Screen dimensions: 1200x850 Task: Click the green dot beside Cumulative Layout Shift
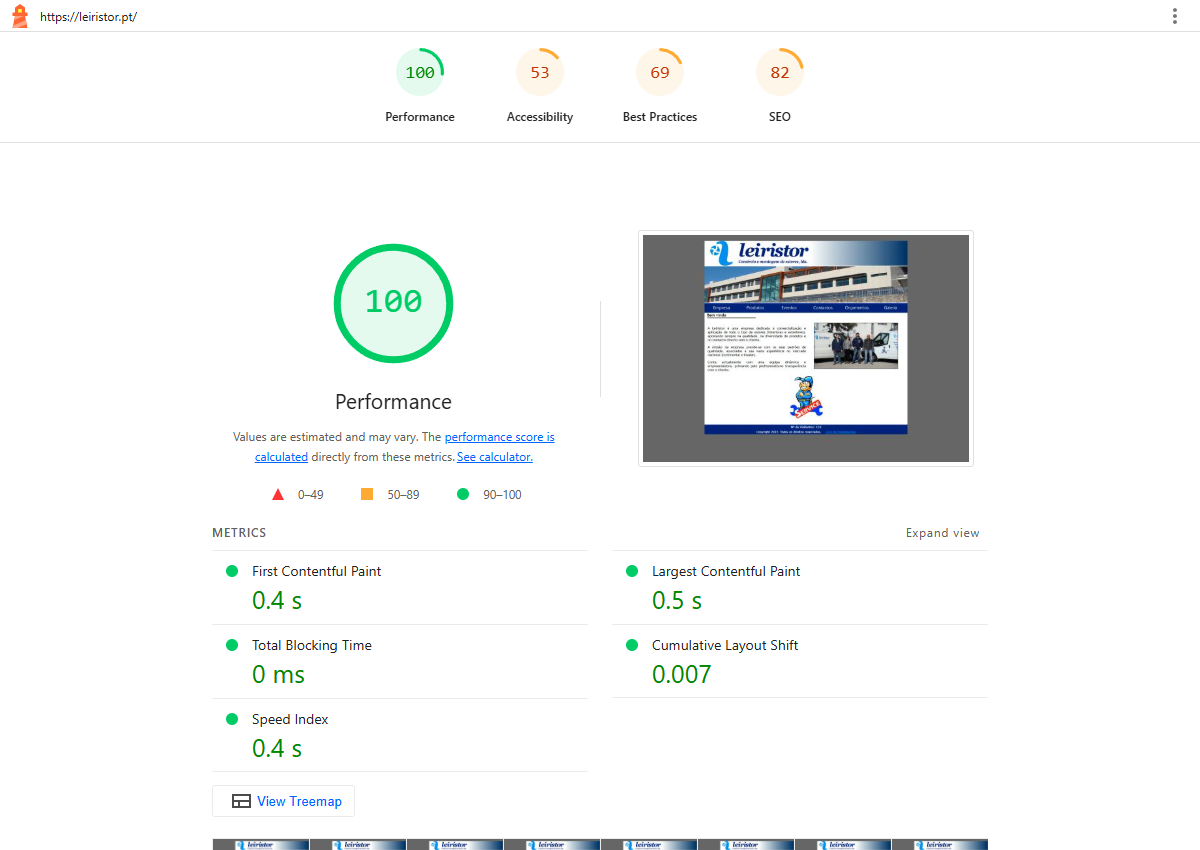632,645
